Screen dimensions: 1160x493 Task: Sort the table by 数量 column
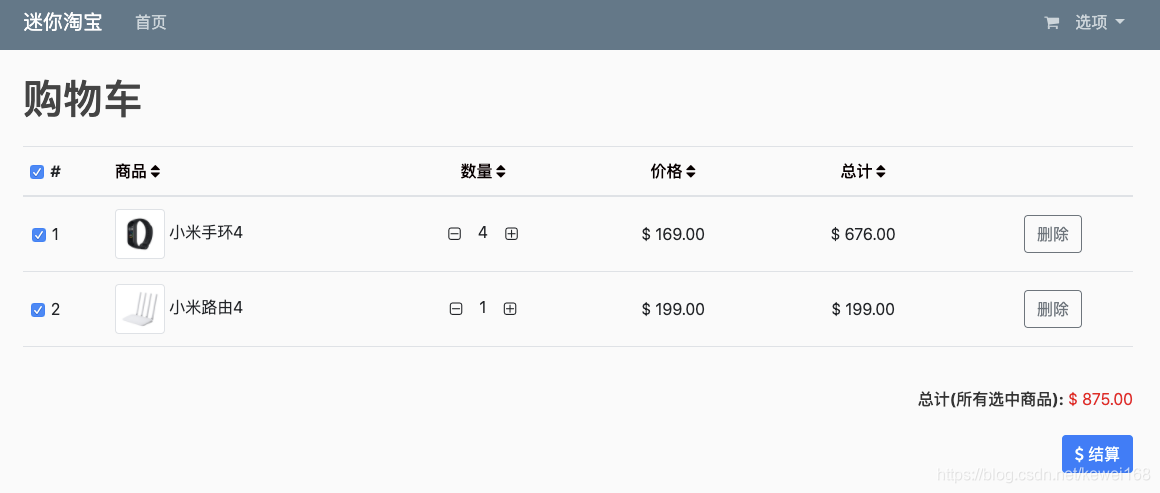coord(483,172)
